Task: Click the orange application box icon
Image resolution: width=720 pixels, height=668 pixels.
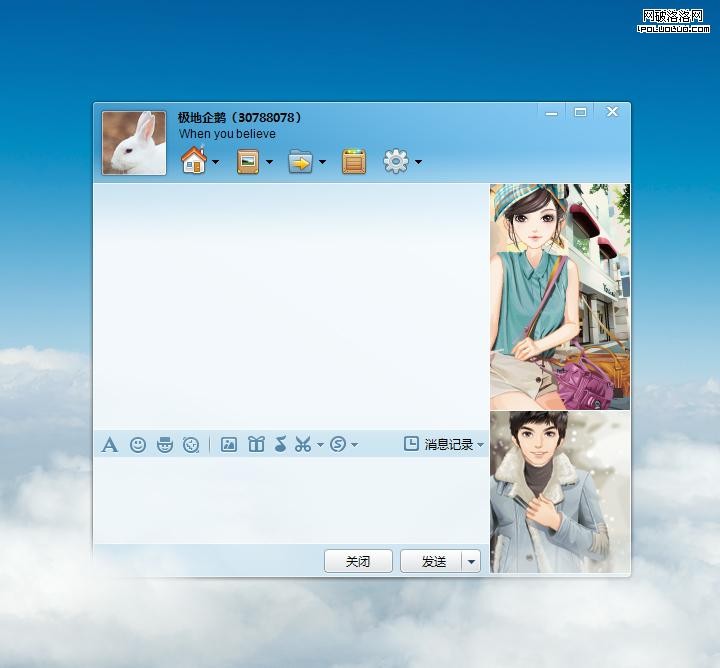Action: [x=354, y=161]
